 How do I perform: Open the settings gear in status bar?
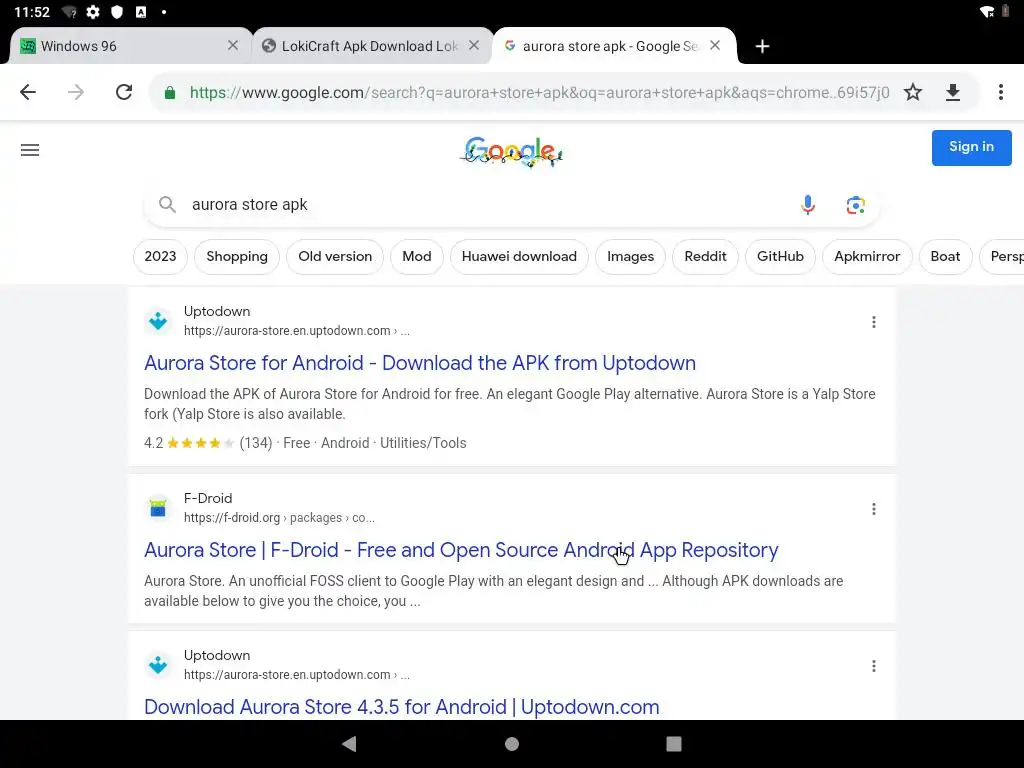click(93, 12)
